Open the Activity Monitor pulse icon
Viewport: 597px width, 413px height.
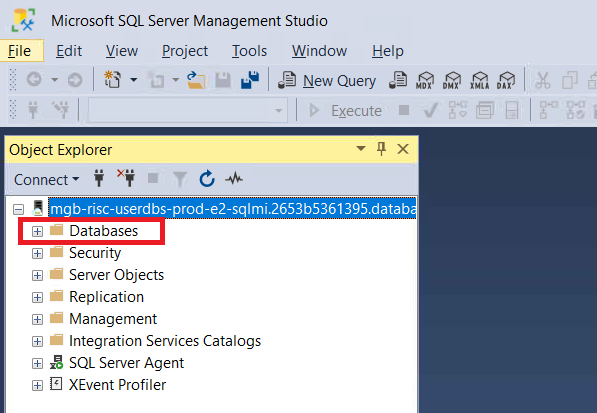234,179
